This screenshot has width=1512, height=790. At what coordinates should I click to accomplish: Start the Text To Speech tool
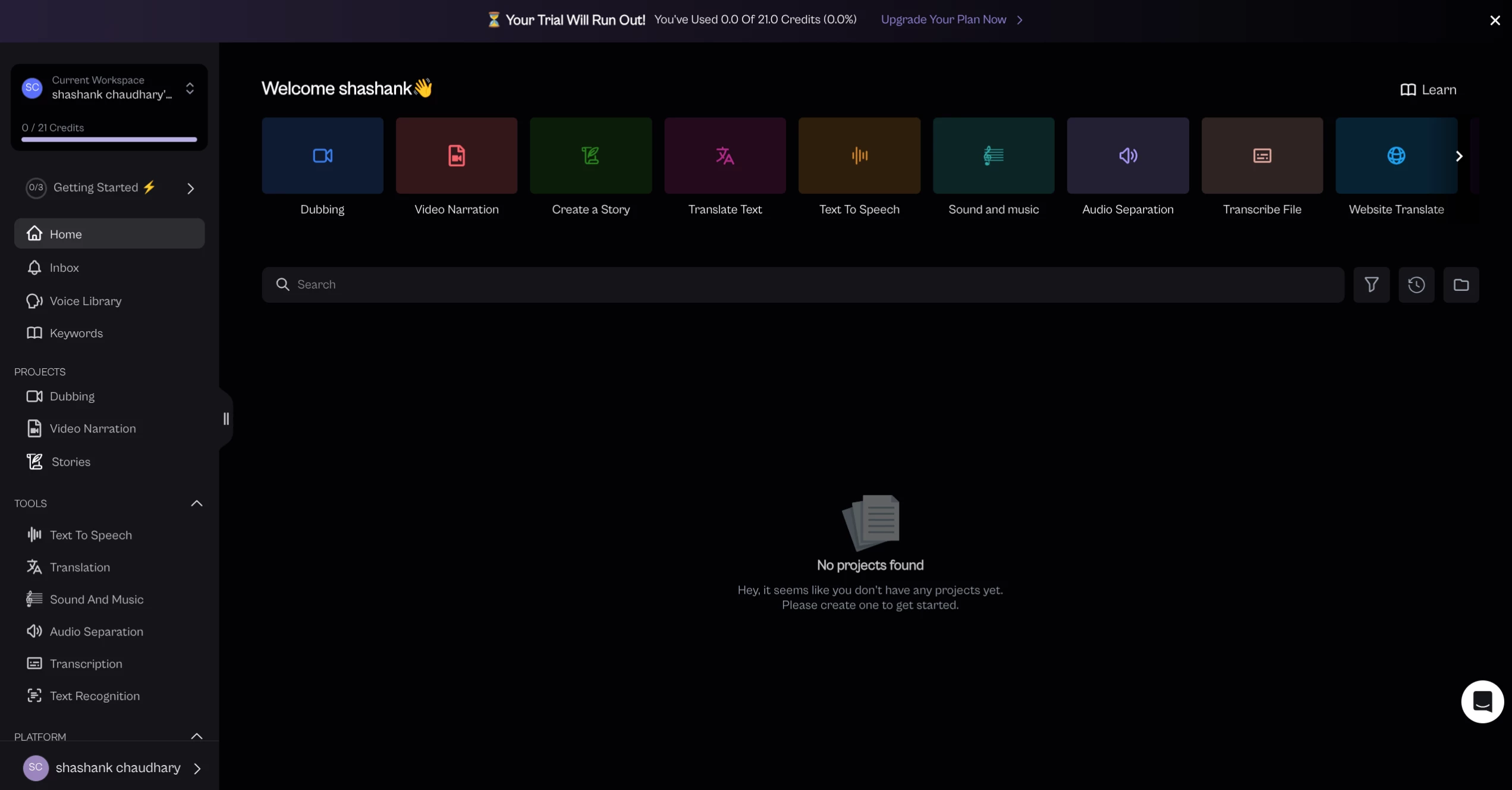tap(859, 155)
